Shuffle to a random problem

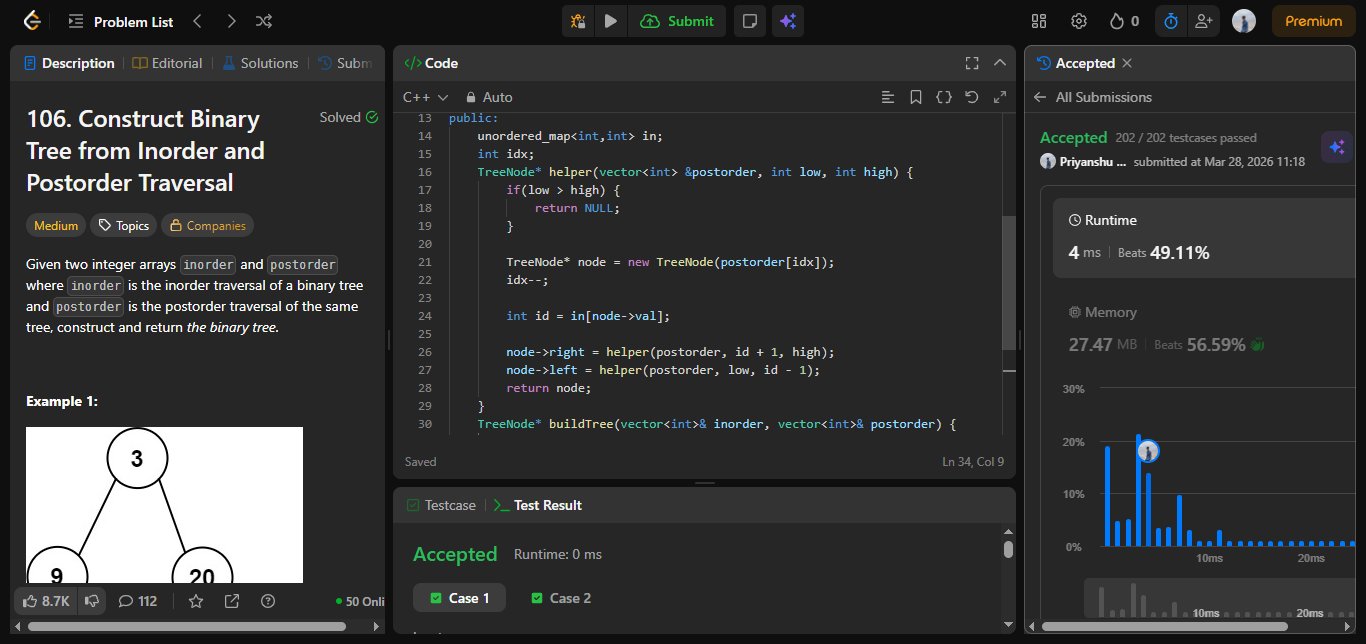pyautogui.click(x=263, y=21)
